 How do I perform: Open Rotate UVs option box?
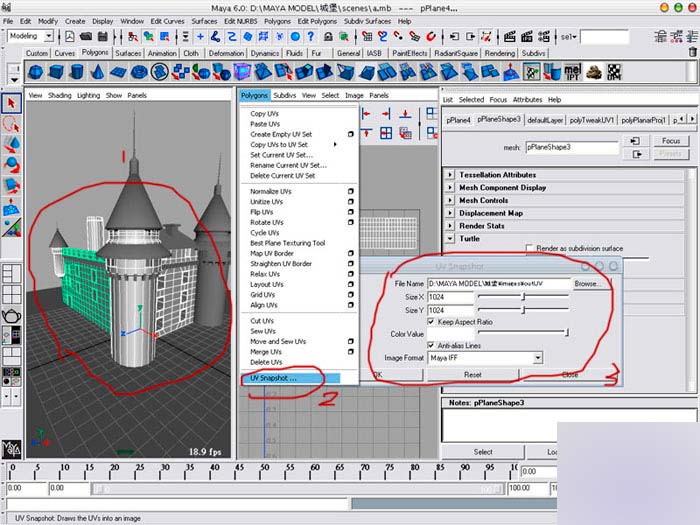click(350, 222)
